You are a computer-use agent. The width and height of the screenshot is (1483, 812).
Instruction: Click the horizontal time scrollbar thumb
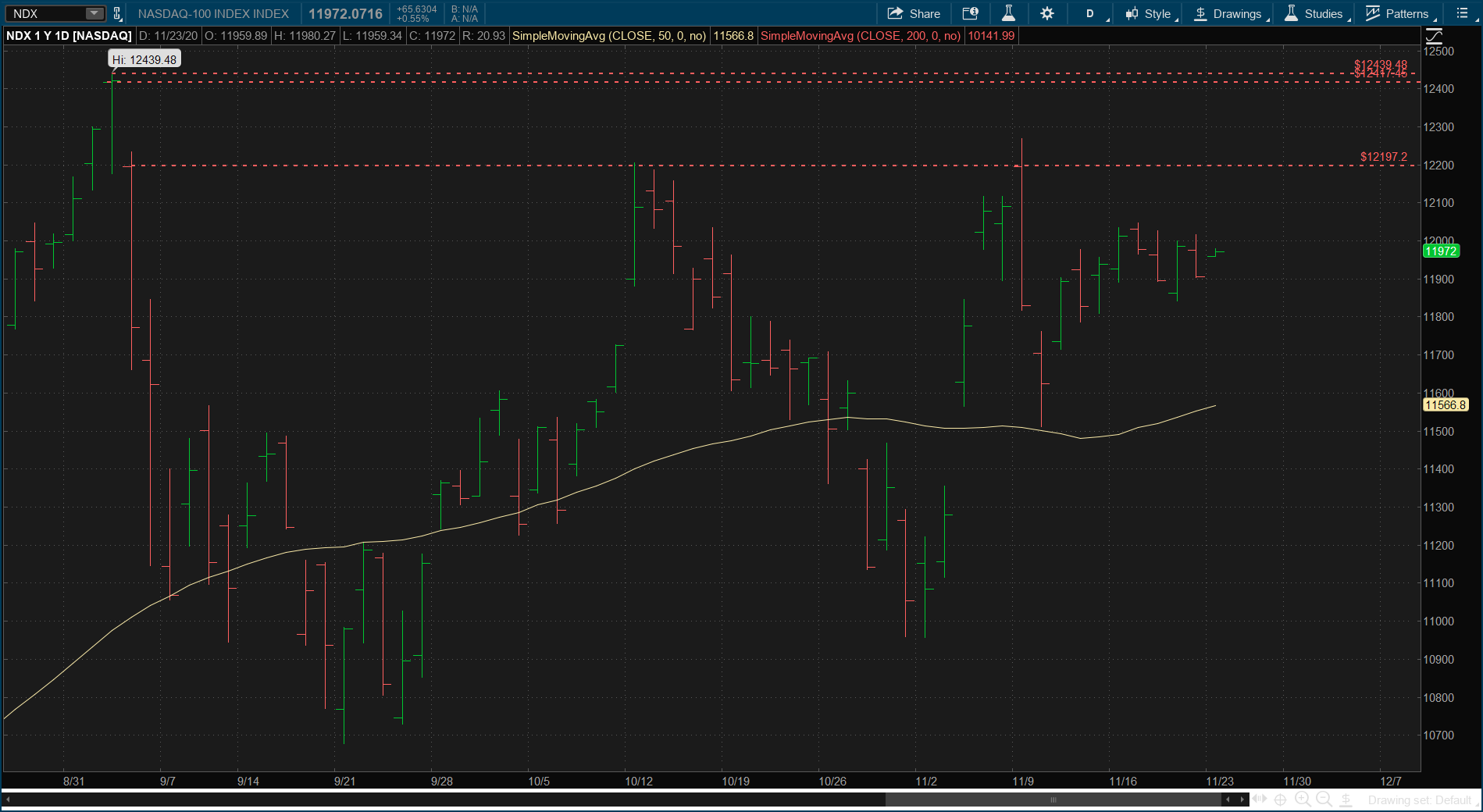(x=1053, y=800)
